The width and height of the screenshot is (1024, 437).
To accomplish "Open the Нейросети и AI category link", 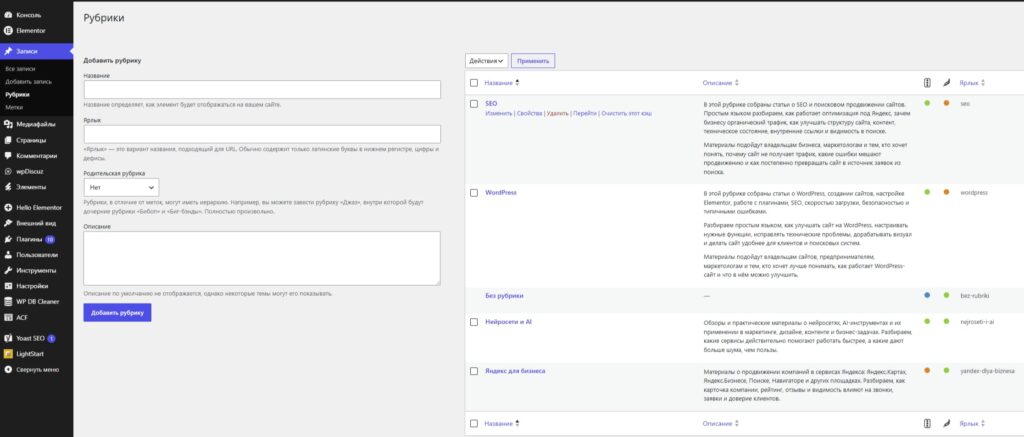I will (x=509, y=322).
